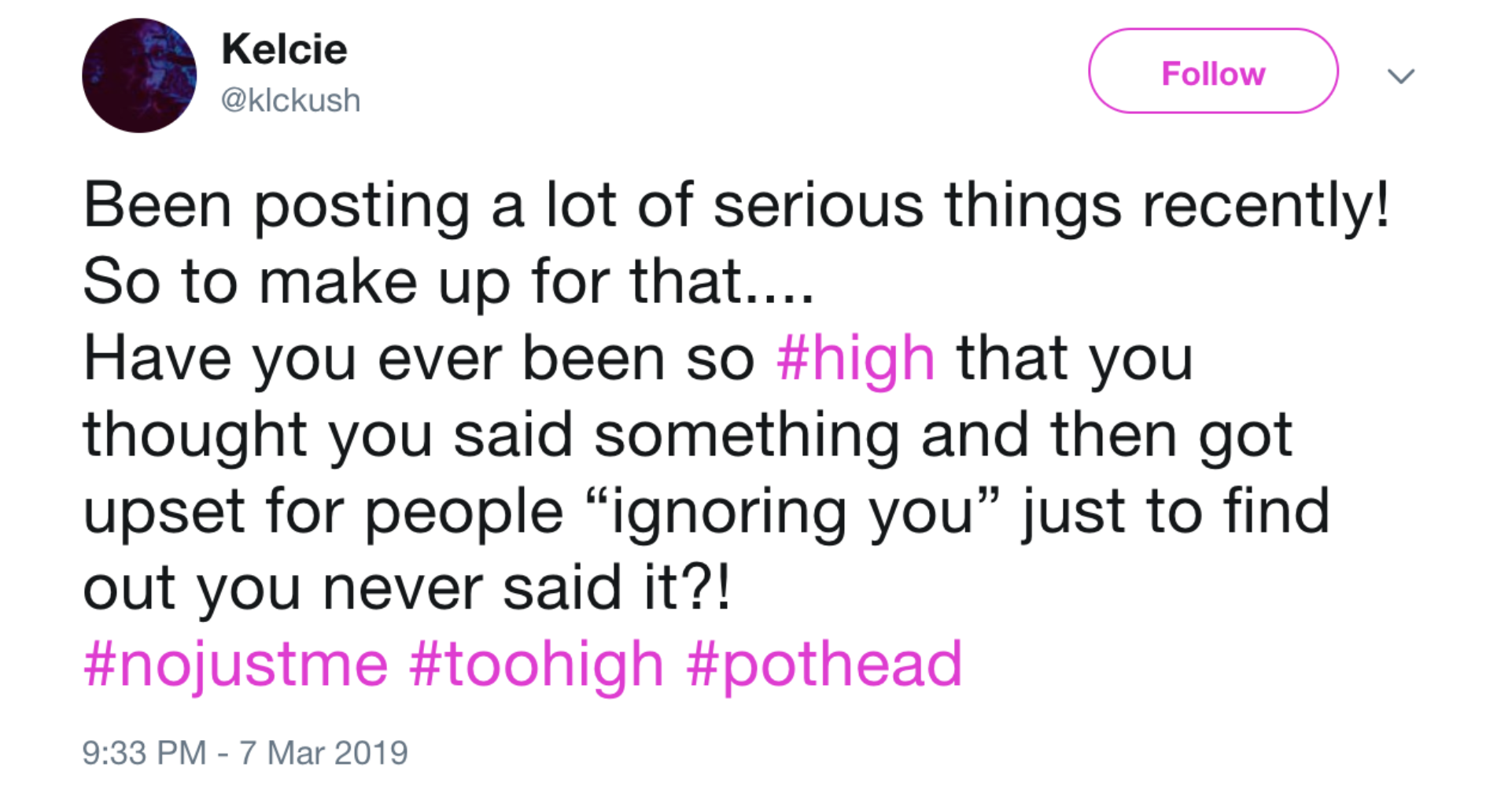Click the 9:33 PM time text
Image resolution: width=1512 pixels, height=796 pixels.
[x=144, y=753]
